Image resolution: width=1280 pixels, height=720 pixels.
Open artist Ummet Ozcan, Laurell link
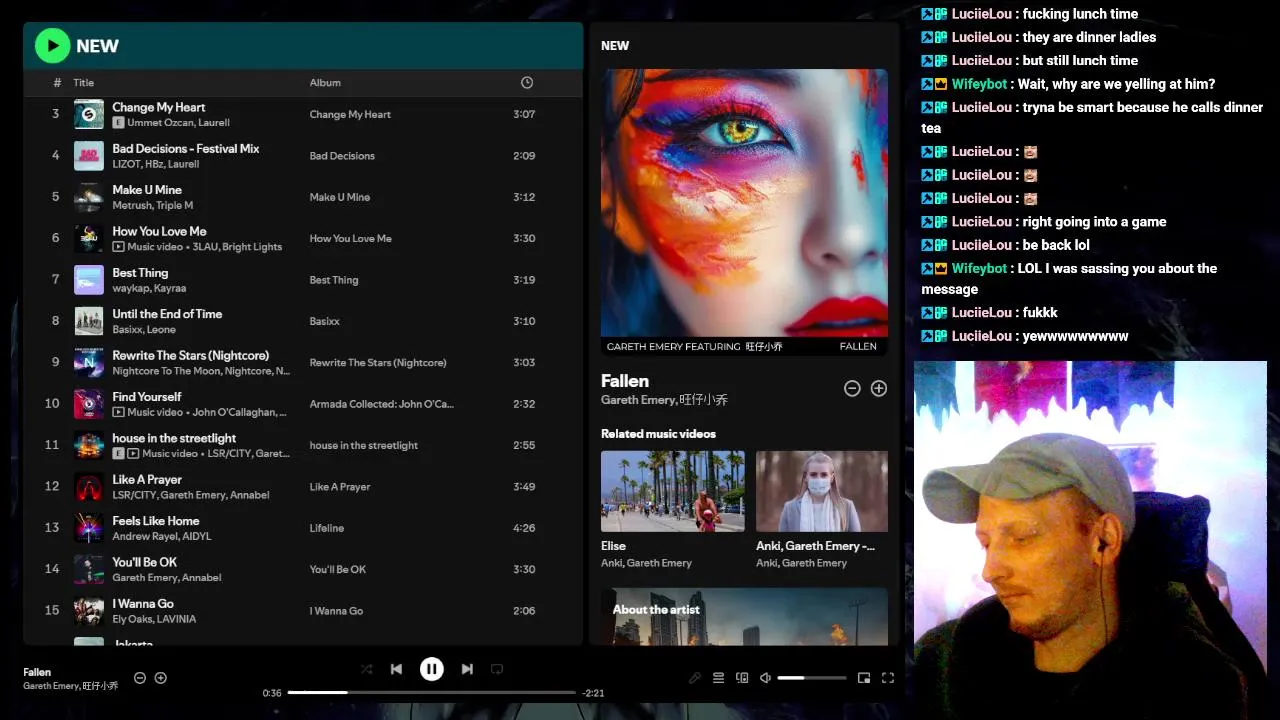[179, 123]
